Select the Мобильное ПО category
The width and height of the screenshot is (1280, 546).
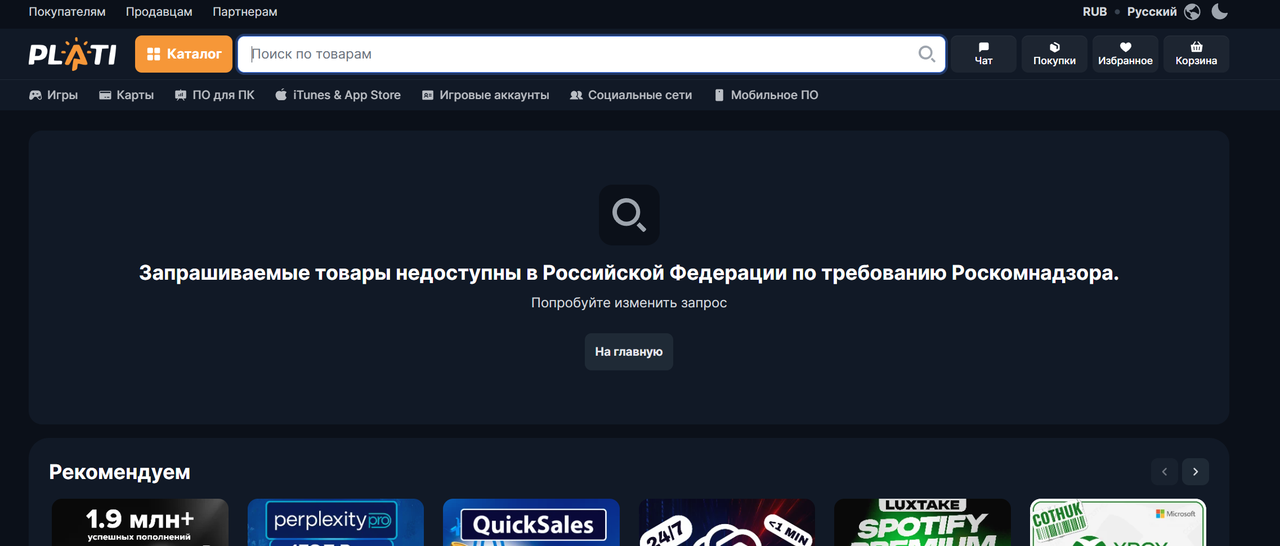[x=765, y=95]
